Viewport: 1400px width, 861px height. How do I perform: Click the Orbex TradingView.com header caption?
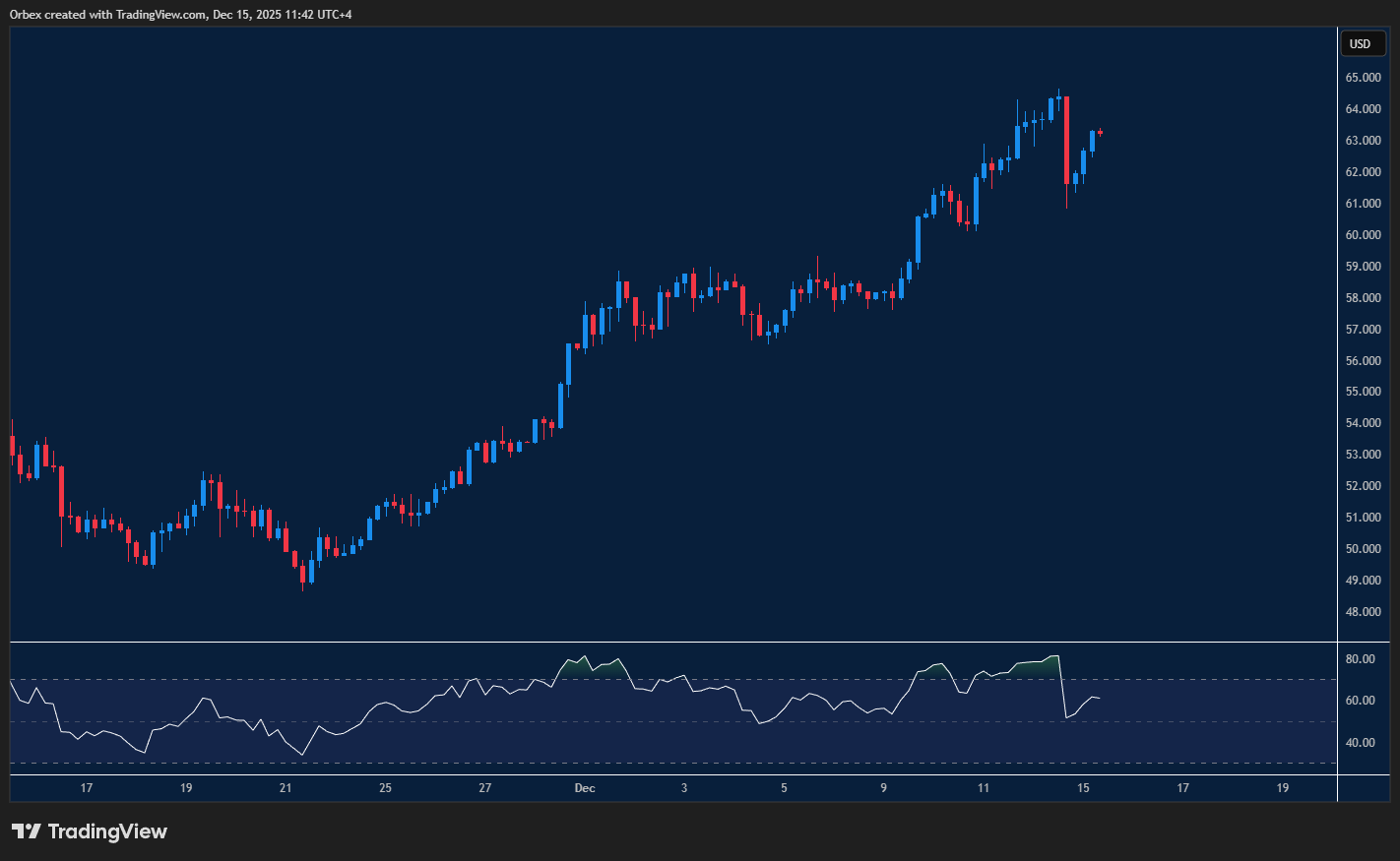coord(180,15)
